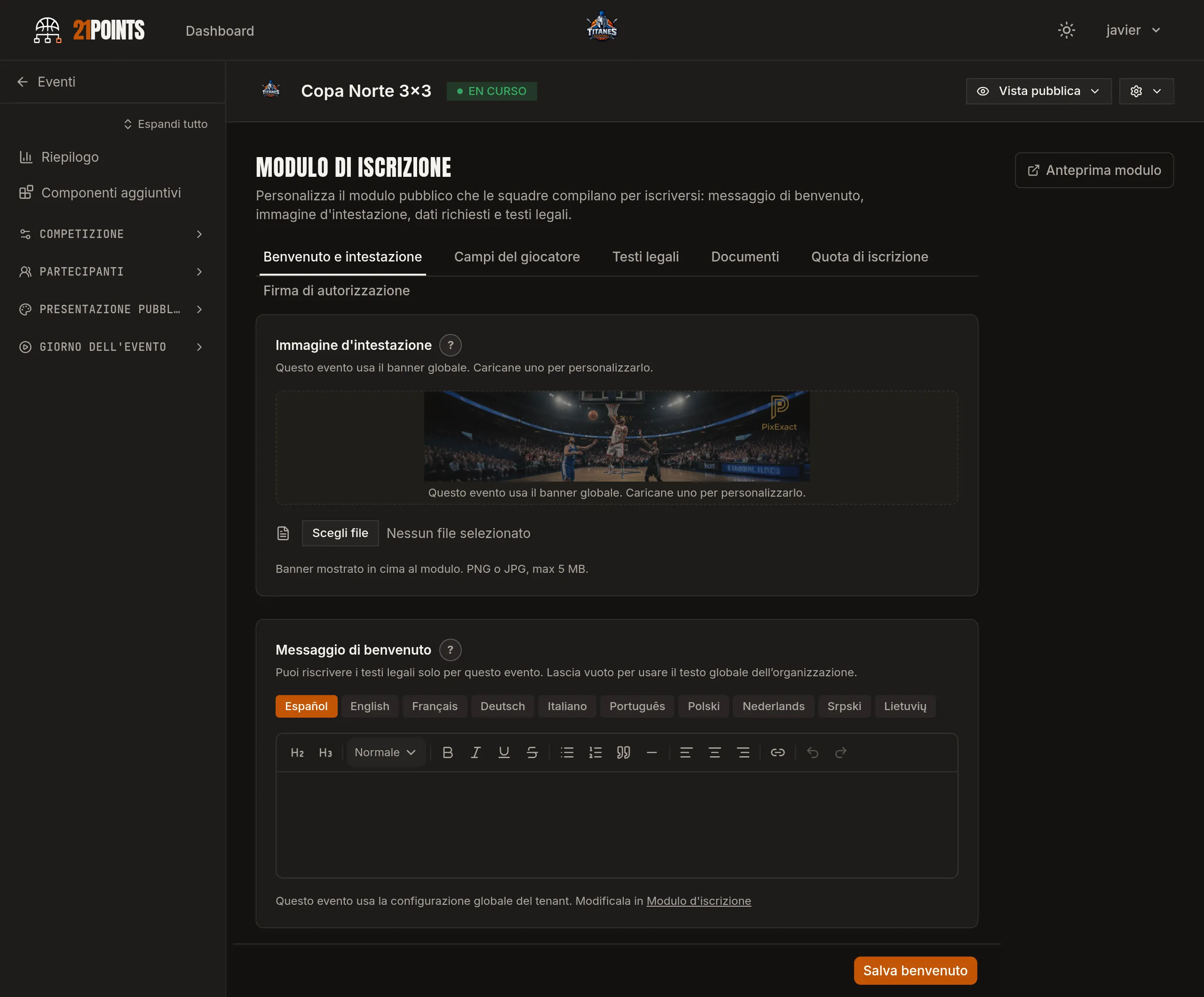Screen dimensions: 1204x997
Task: Click the 21Points logo
Action: point(89,31)
